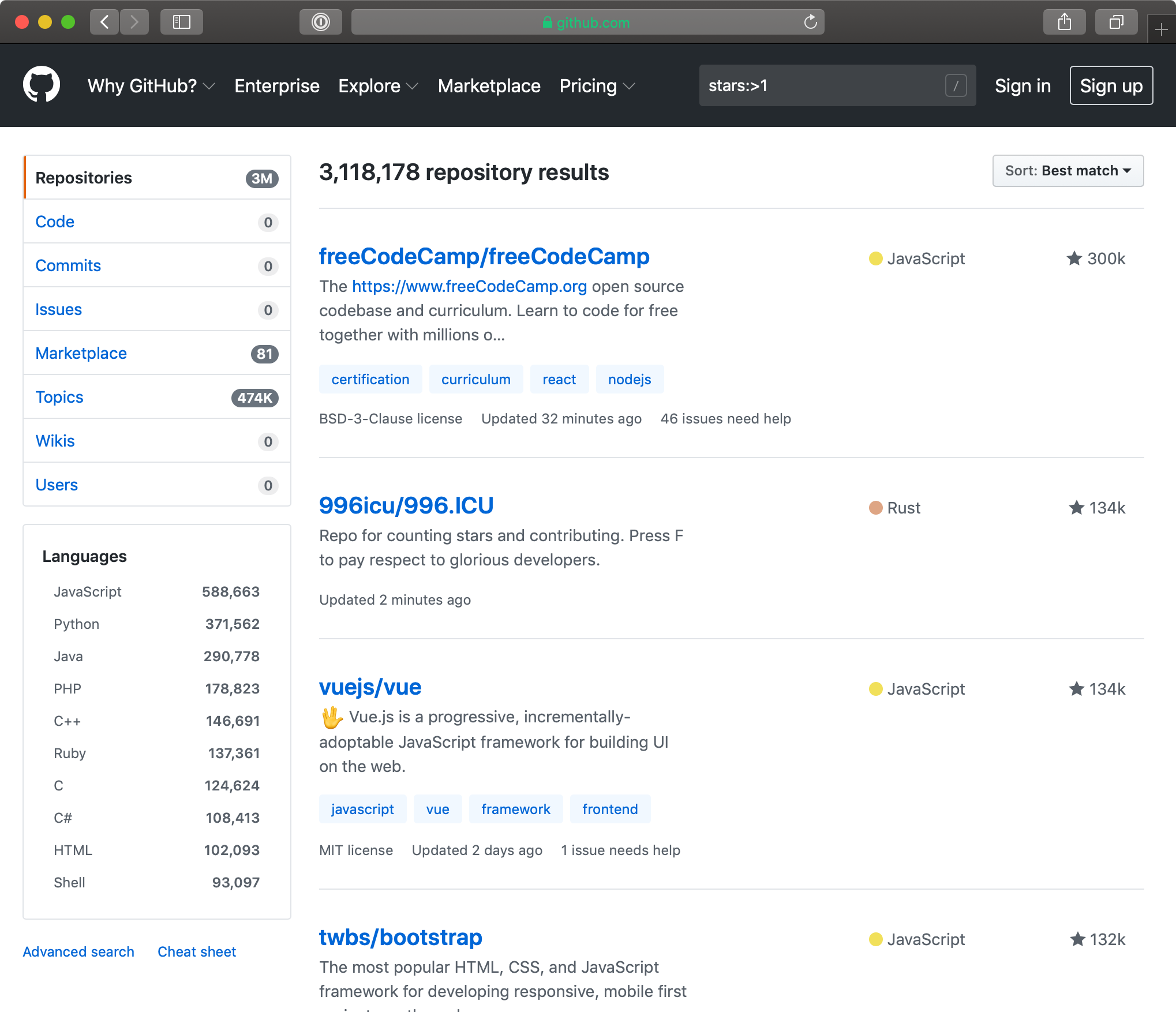Image resolution: width=1176 pixels, height=1012 pixels.
Task: Click the slash shortcut icon in search
Action: click(956, 85)
